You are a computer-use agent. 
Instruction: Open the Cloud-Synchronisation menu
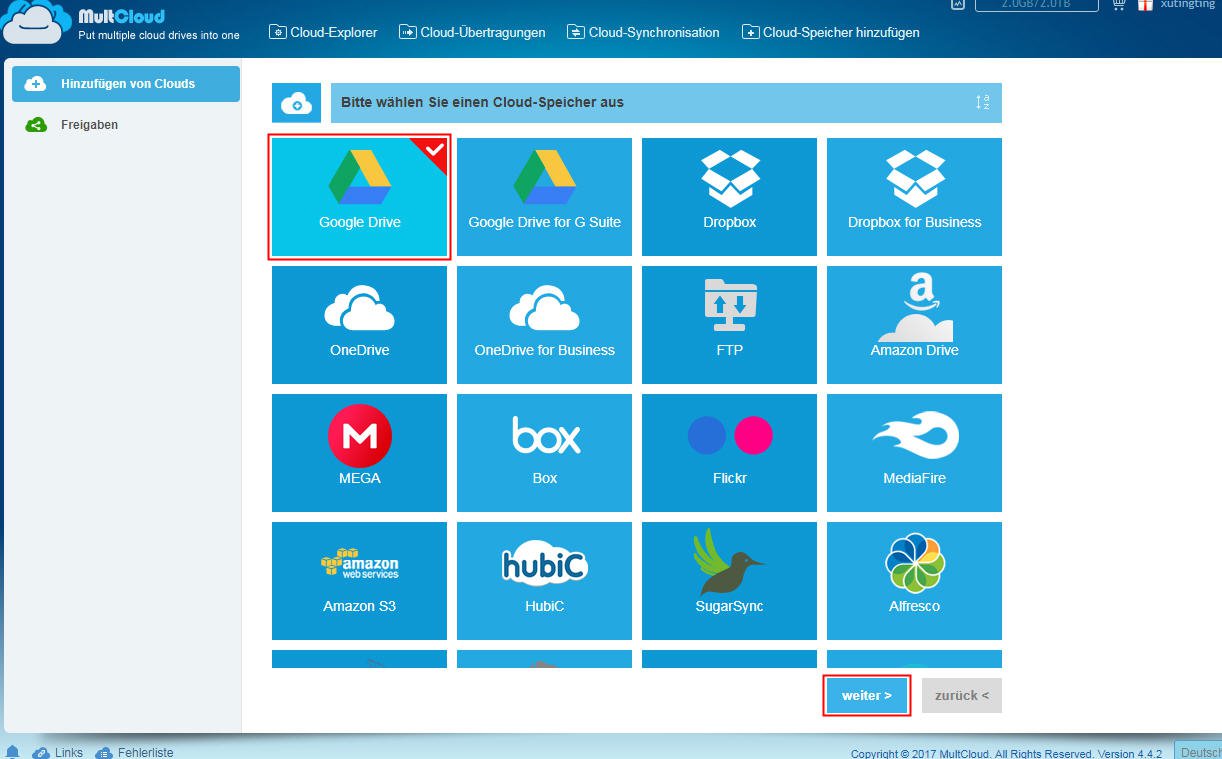644,32
